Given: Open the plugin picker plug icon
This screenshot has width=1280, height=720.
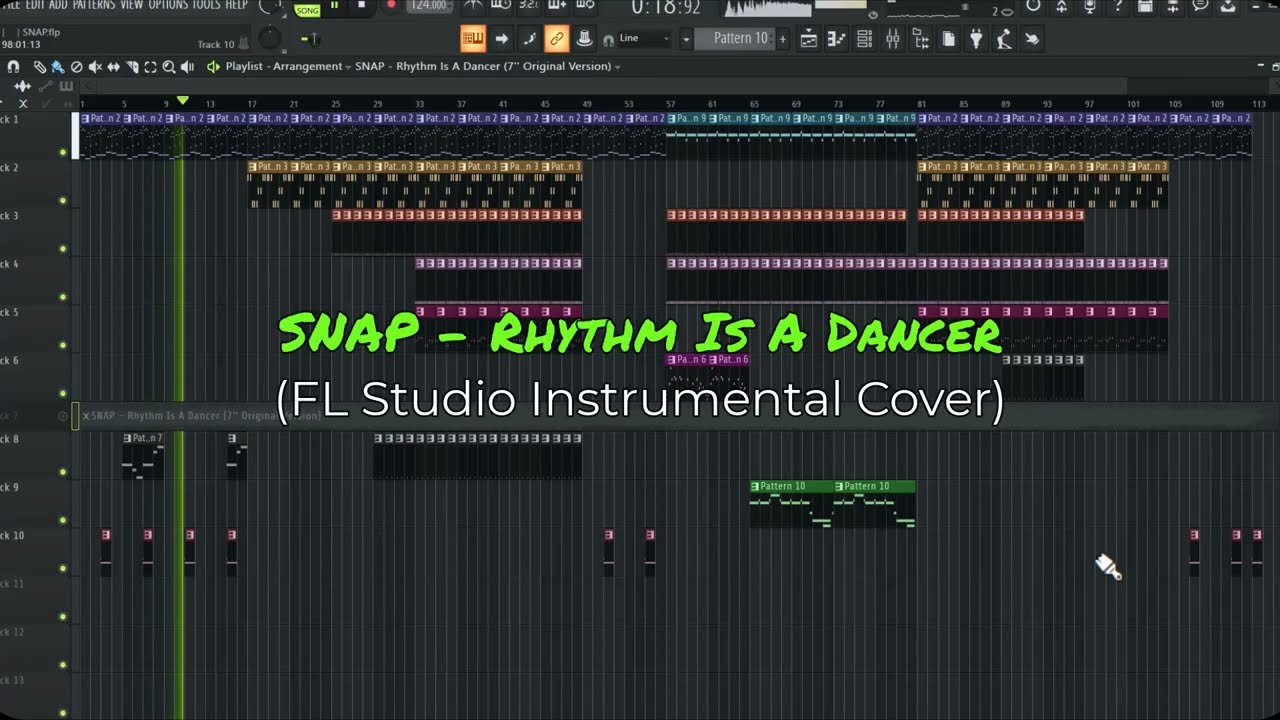Looking at the screenshot, I should tap(977, 39).
